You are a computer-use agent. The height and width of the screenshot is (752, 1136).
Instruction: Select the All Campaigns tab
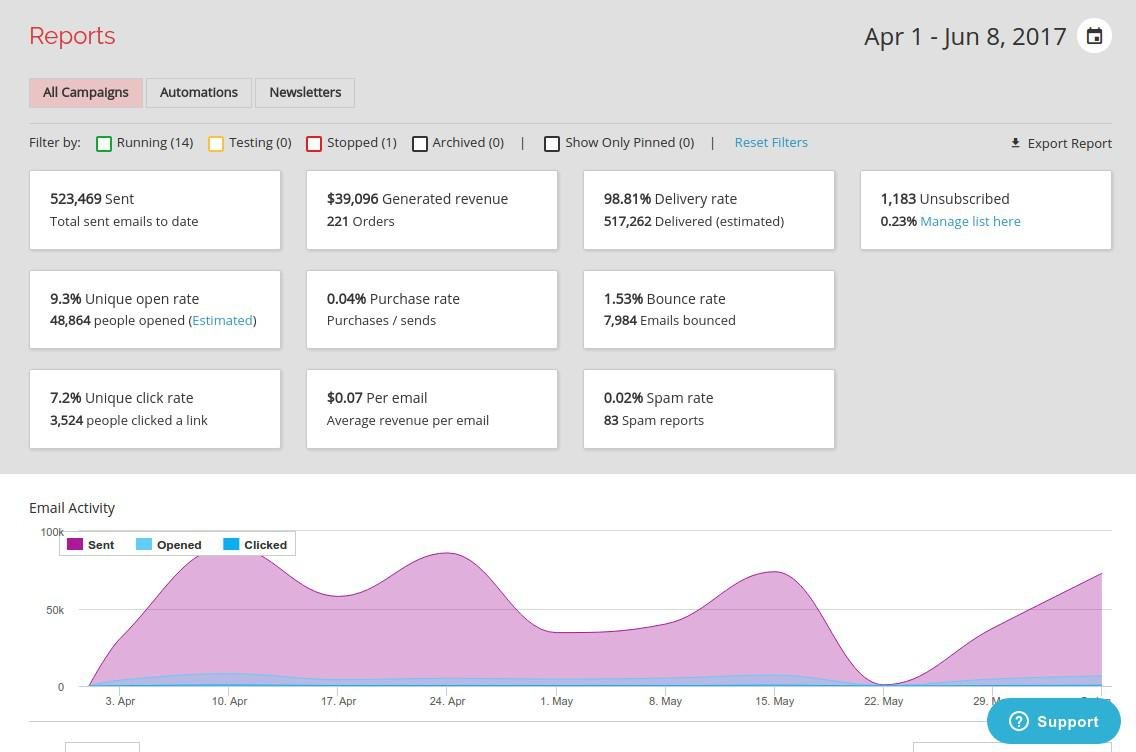click(x=86, y=92)
